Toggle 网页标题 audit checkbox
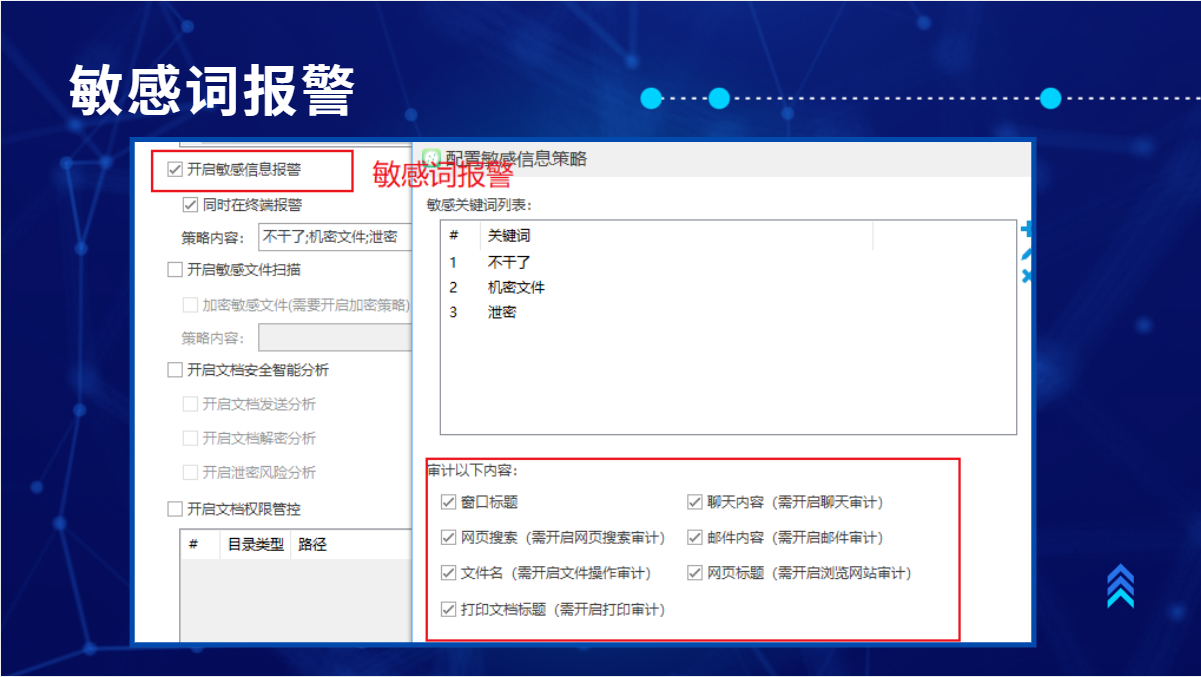Image resolution: width=1201 pixels, height=677 pixels. 695,573
